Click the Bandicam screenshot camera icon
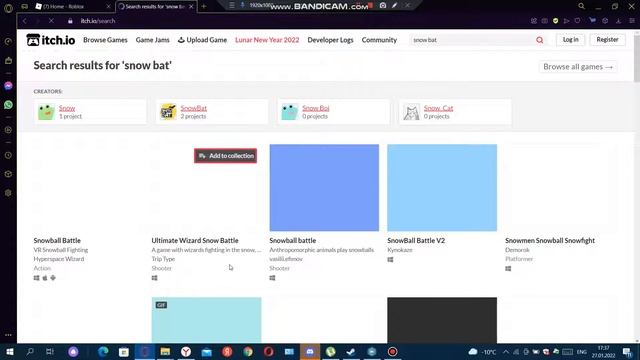Image resolution: width=640 pixels, height=360 pixels. tap(383, 6)
